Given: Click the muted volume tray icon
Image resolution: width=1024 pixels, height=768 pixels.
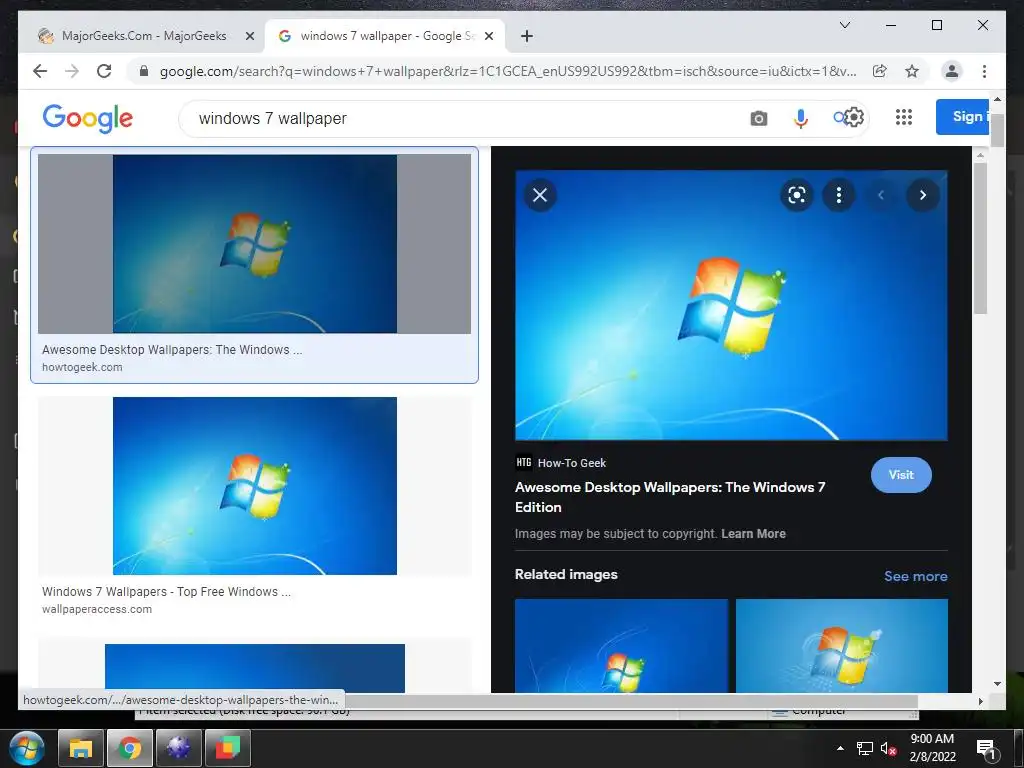Looking at the screenshot, I should pos(888,749).
